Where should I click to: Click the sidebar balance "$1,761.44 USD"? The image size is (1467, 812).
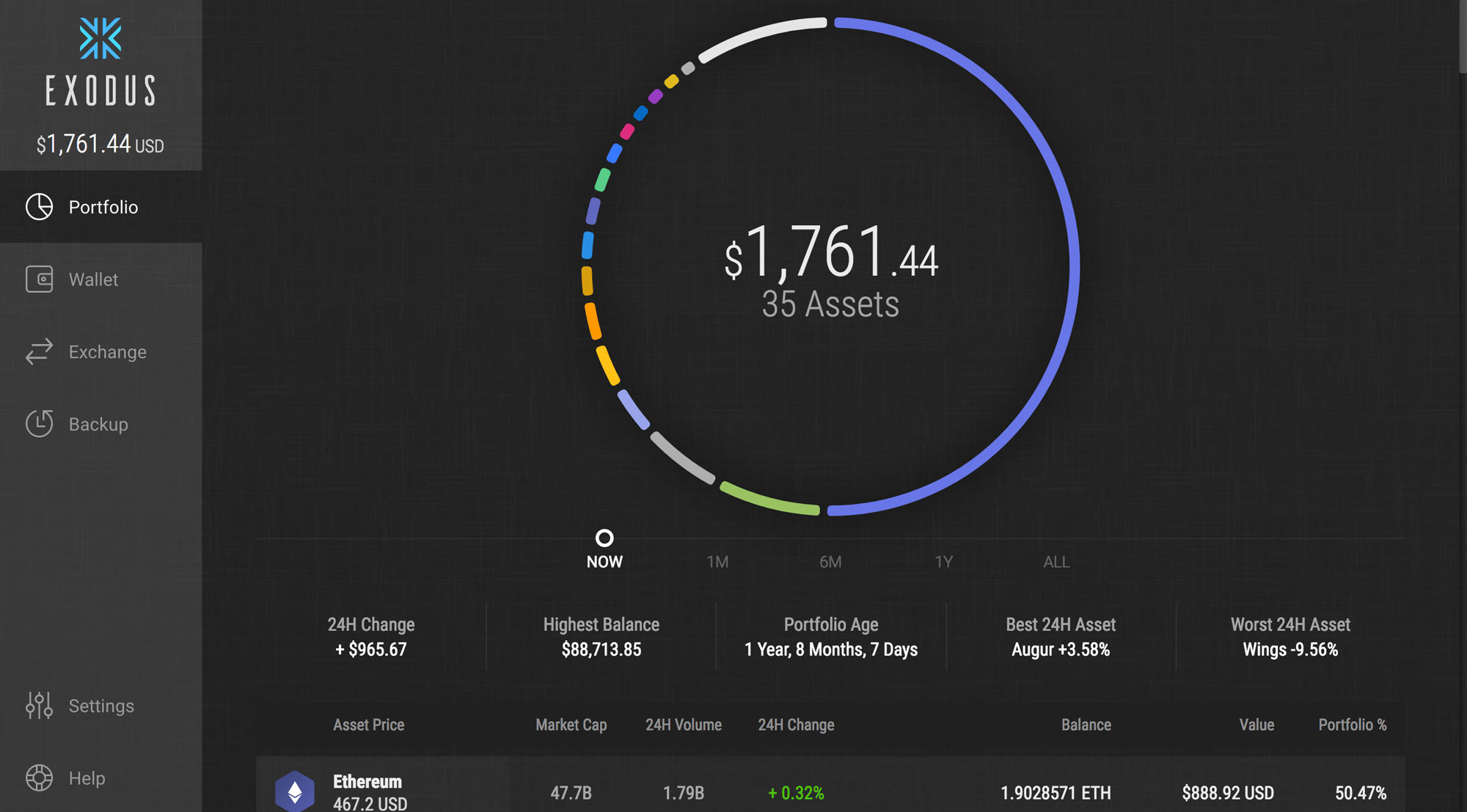point(100,145)
